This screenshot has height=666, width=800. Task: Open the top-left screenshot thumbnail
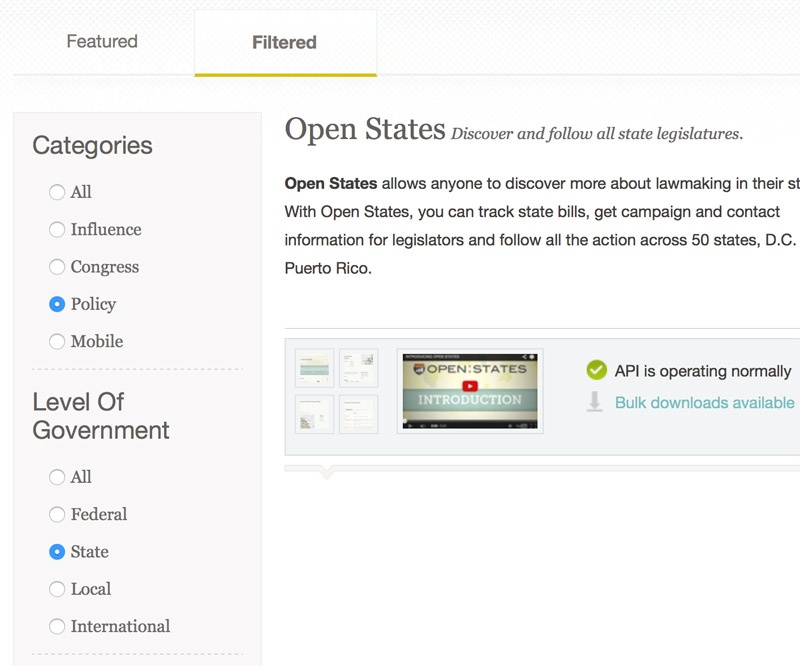point(315,368)
